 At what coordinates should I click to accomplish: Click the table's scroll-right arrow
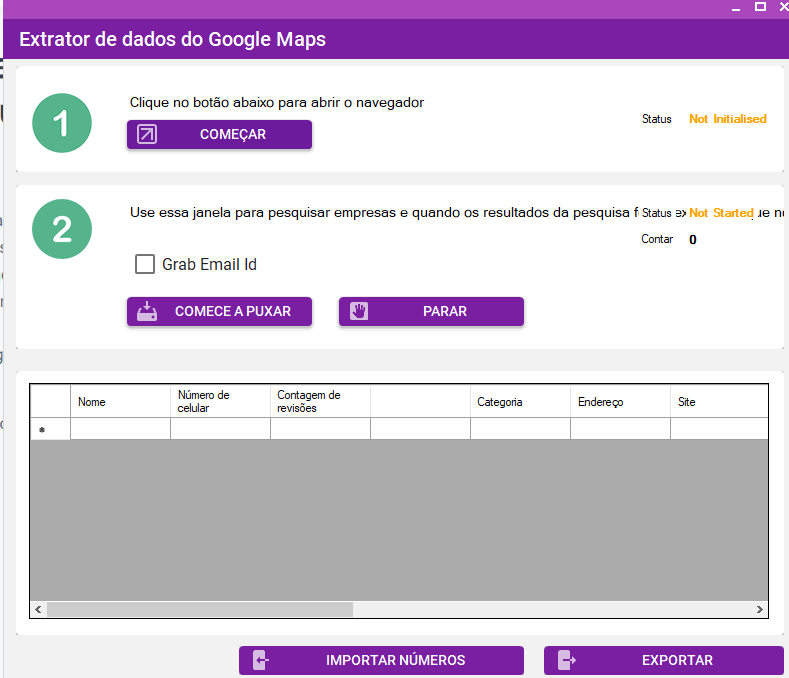760,610
